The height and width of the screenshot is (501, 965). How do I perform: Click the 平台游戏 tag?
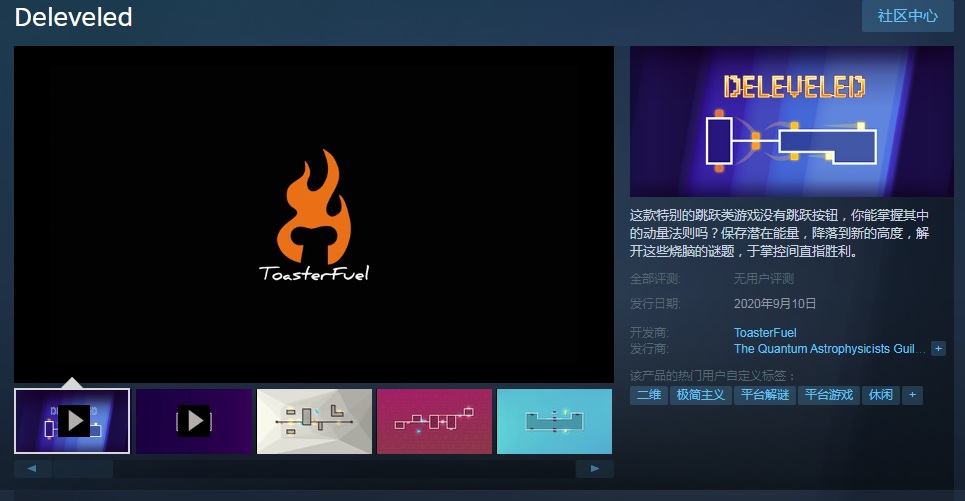click(x=829, y=395)
